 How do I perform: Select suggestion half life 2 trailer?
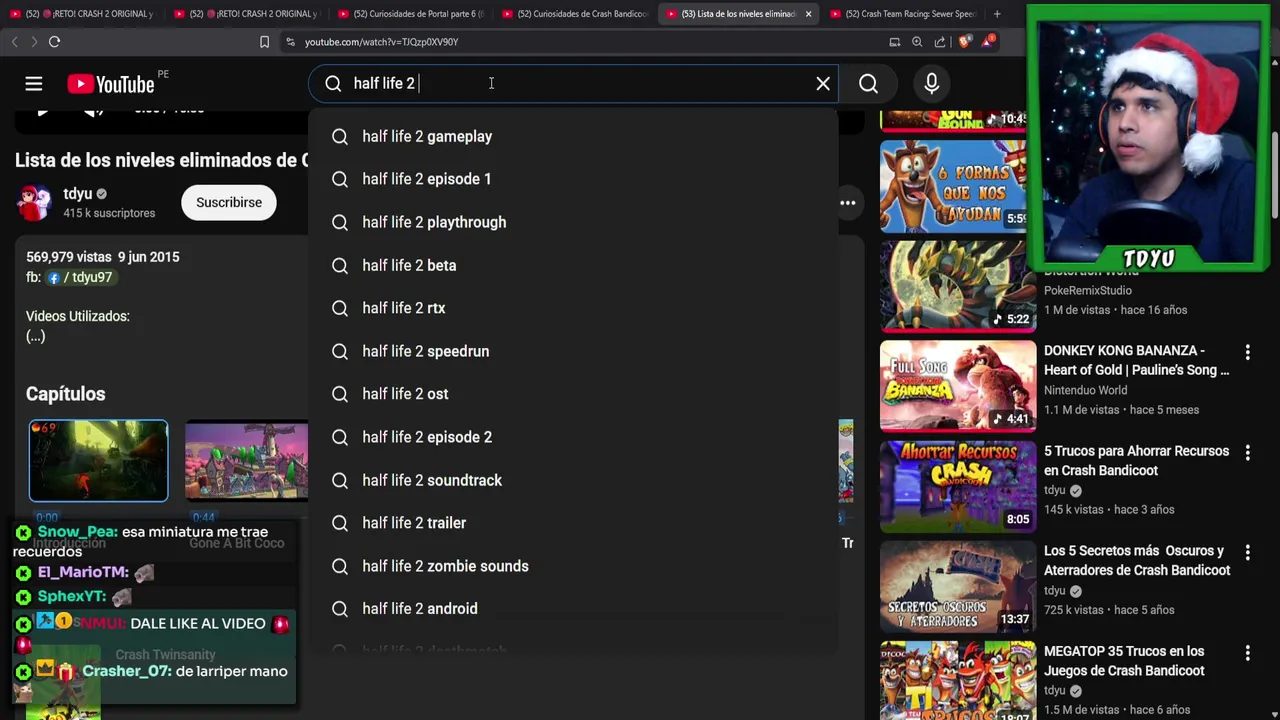pos(573,523)
